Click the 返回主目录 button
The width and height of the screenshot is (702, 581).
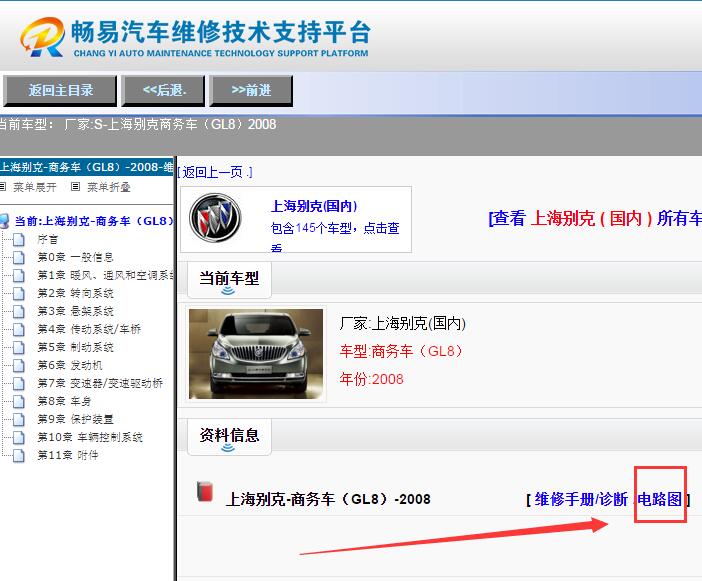[60, 90]
